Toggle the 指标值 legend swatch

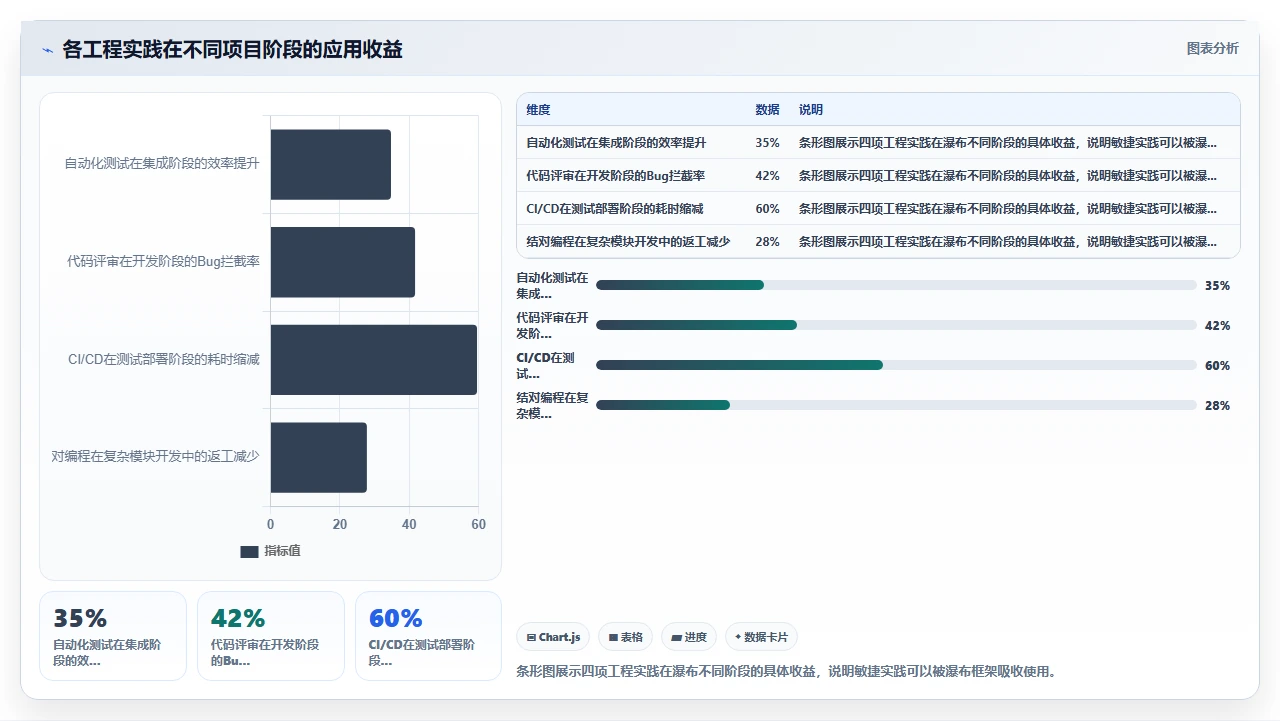tap(249, 551)
